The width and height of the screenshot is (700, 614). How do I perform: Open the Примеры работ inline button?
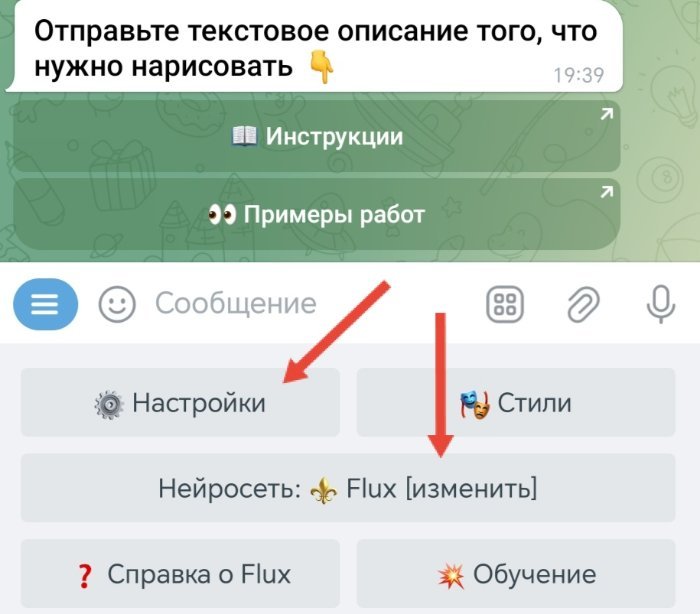317,214
